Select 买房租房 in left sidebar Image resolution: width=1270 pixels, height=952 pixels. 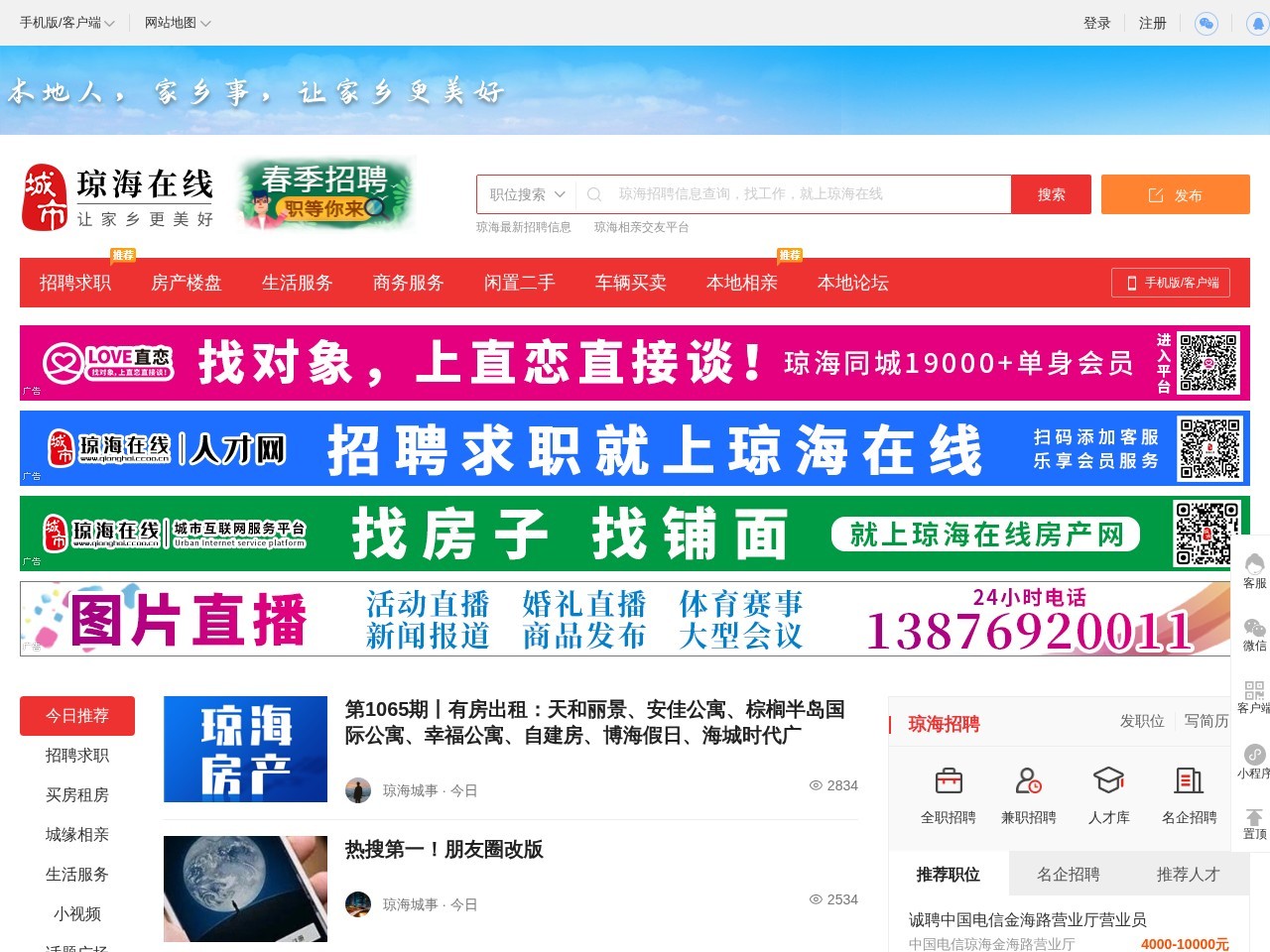pos(77,795)
